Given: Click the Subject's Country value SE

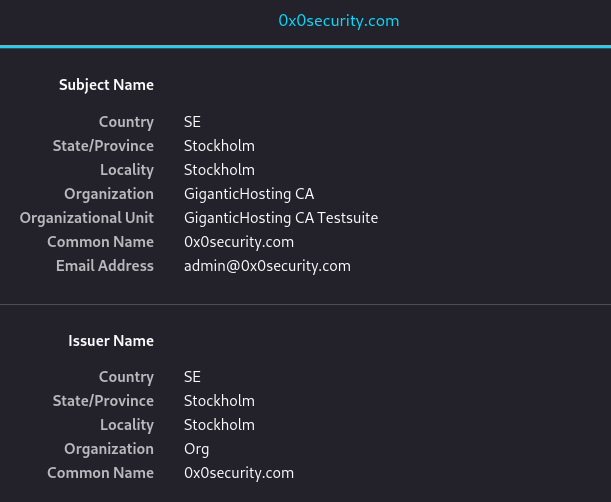Looking at the screenshot, I should click(193, 122).
